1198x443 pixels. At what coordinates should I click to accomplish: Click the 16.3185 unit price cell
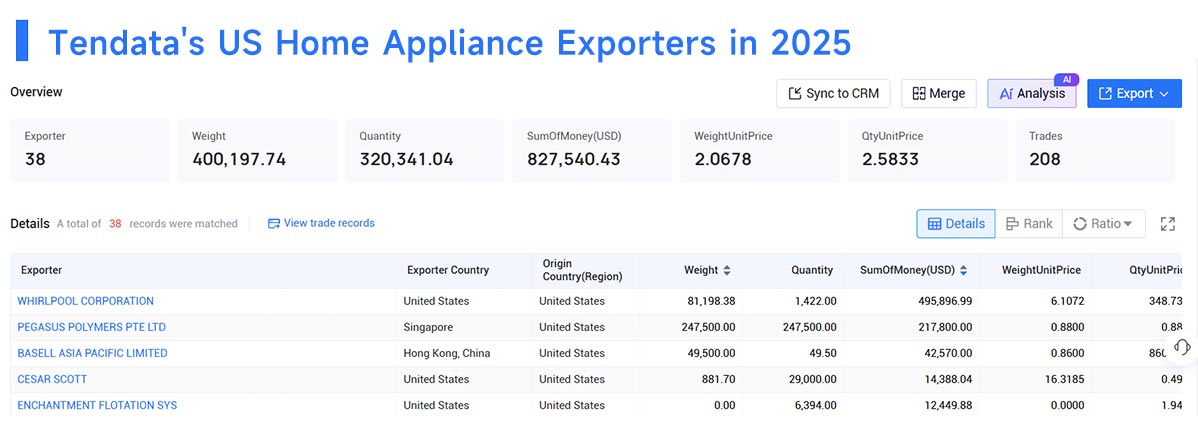(1064, 379)
